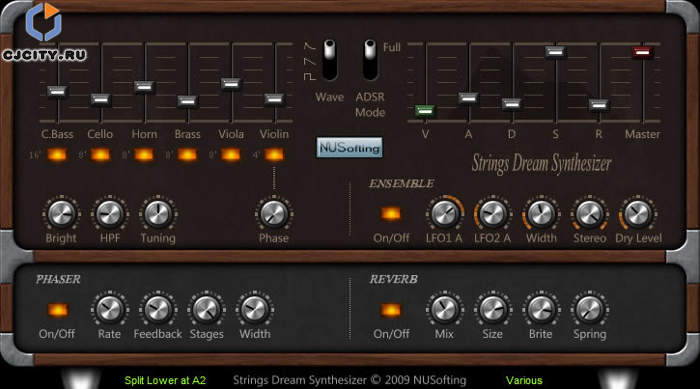Click the 'Full' ADSR mode label
This screenshot has width=700, height=389.
[x=392, y=47]
